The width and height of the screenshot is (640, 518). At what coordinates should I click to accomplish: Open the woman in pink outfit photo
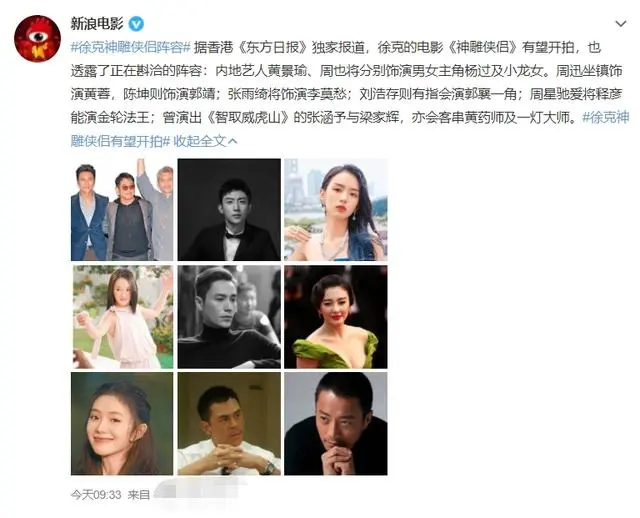click(x=122, y=317)
